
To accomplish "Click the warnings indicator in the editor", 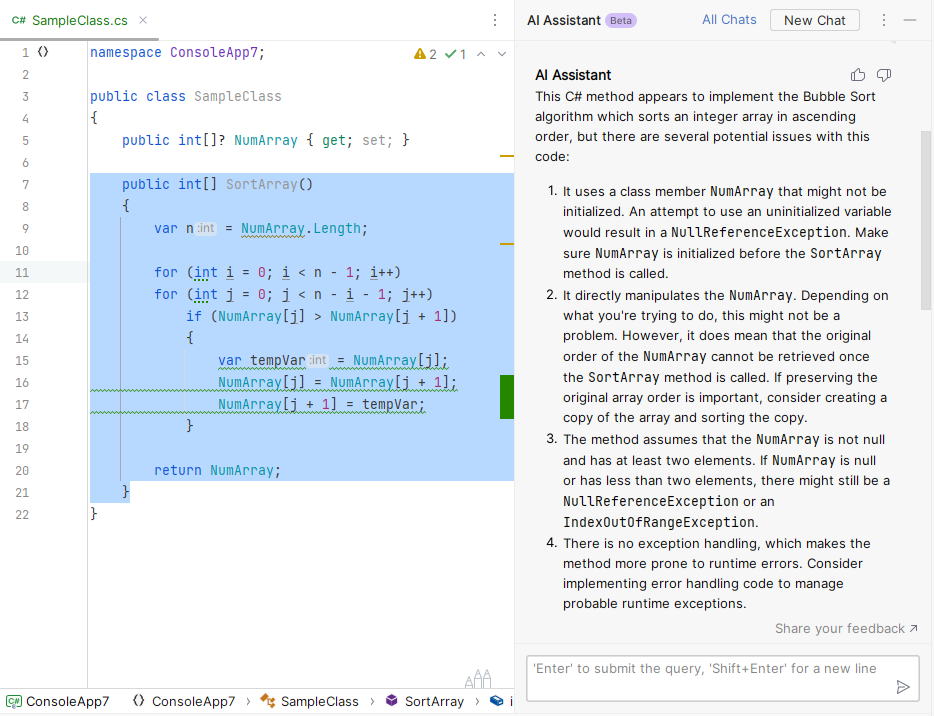I will click(422, 54).
